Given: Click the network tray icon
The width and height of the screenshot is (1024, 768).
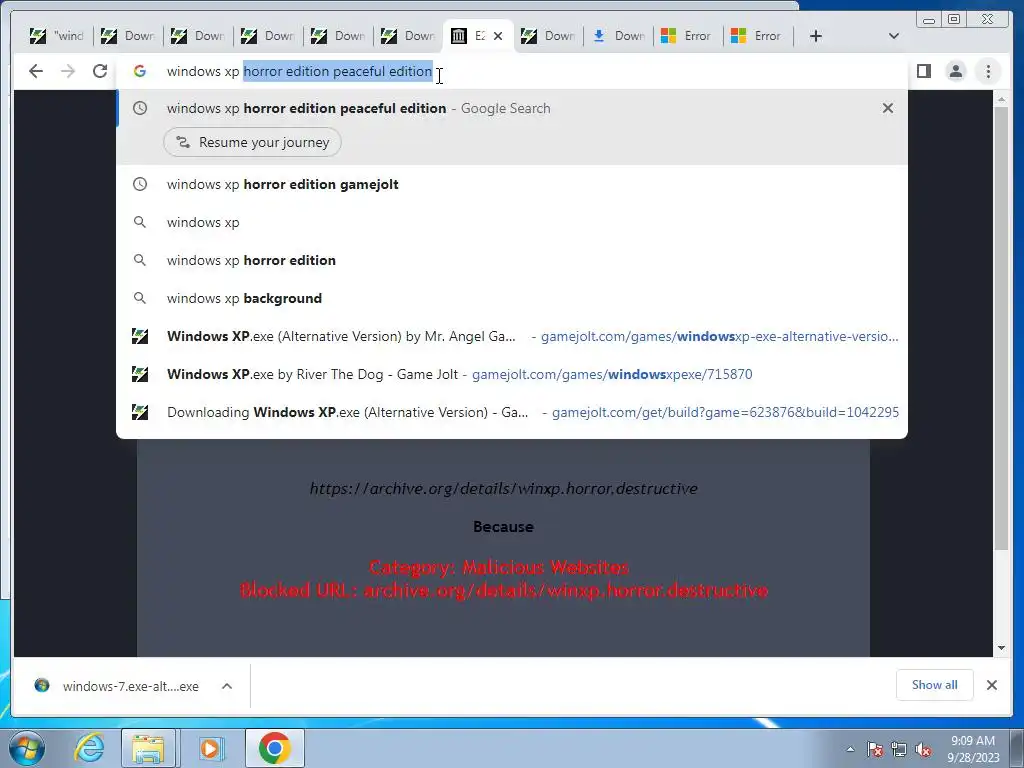Looking at the screenshot, I should (x=899, y=749).
